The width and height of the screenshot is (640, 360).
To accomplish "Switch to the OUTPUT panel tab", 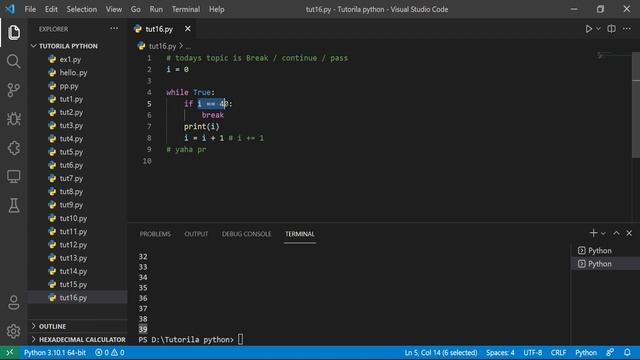I will pos(196,234).
